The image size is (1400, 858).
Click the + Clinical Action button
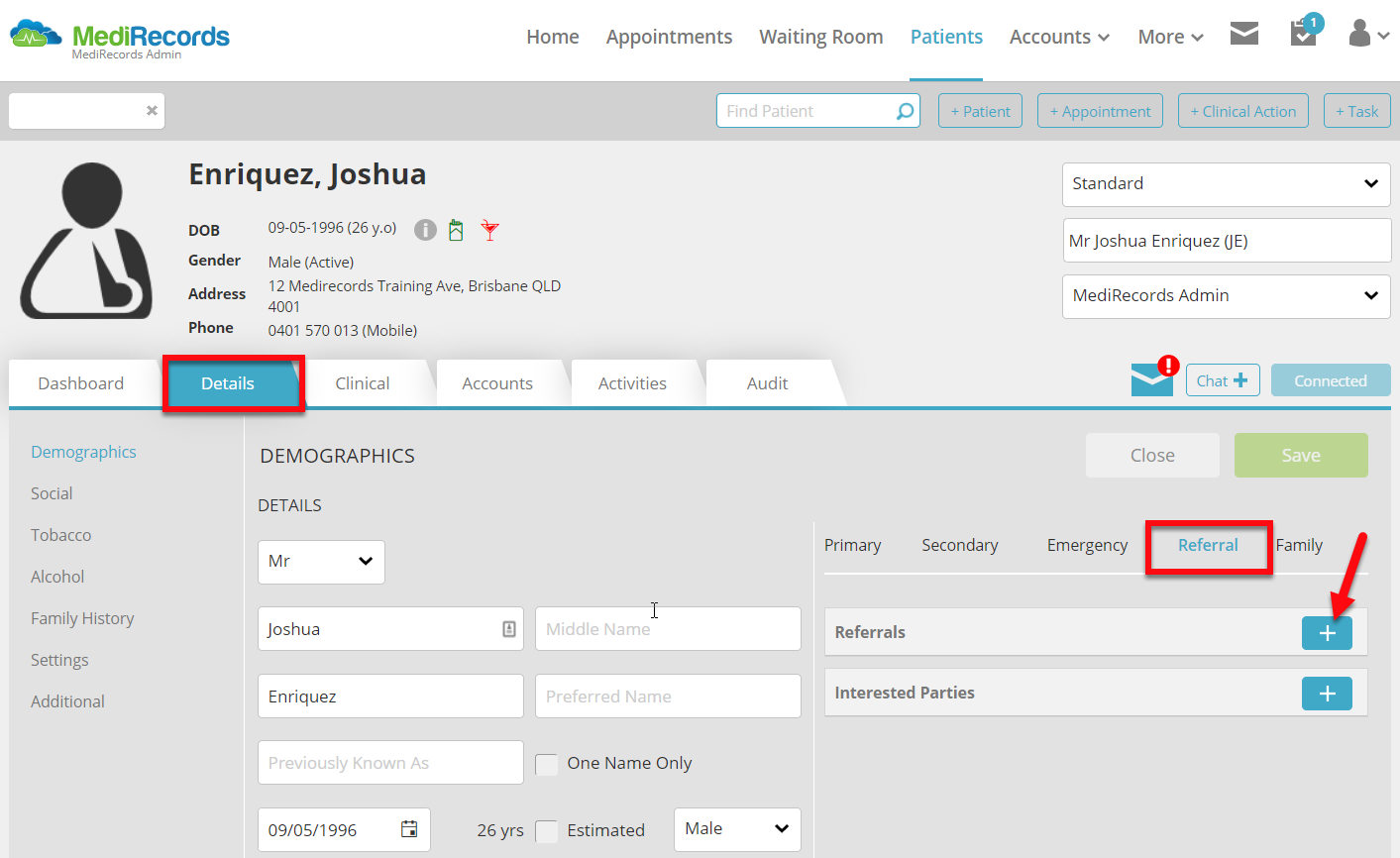[1242, 111]
